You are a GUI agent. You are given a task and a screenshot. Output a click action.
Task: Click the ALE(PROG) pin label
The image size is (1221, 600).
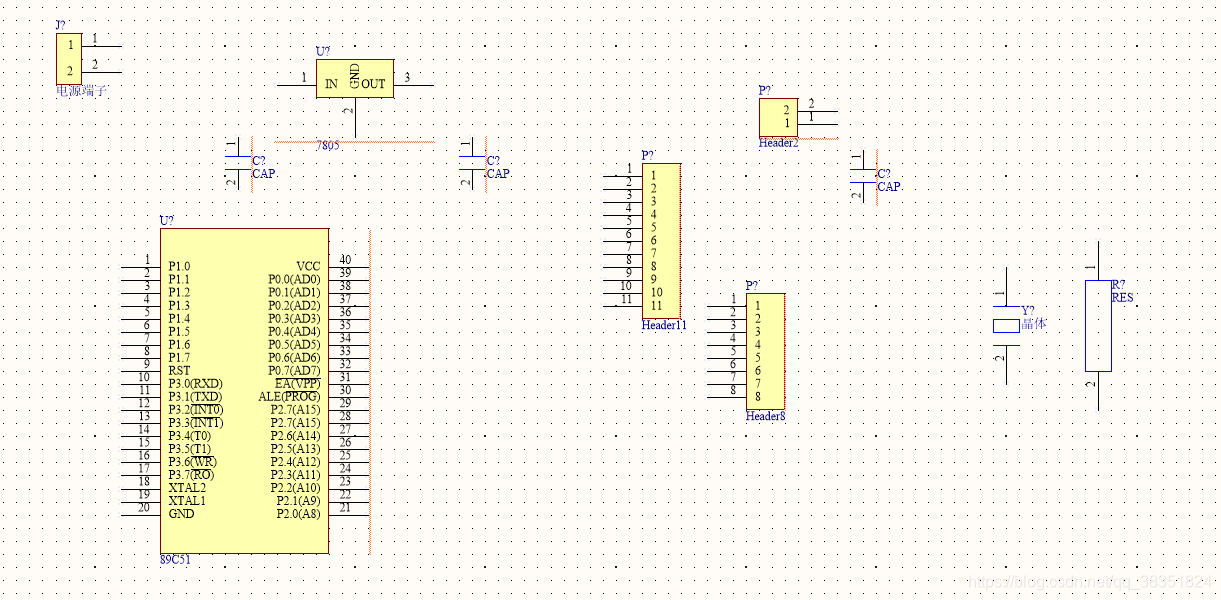click(x=289, y=396)
